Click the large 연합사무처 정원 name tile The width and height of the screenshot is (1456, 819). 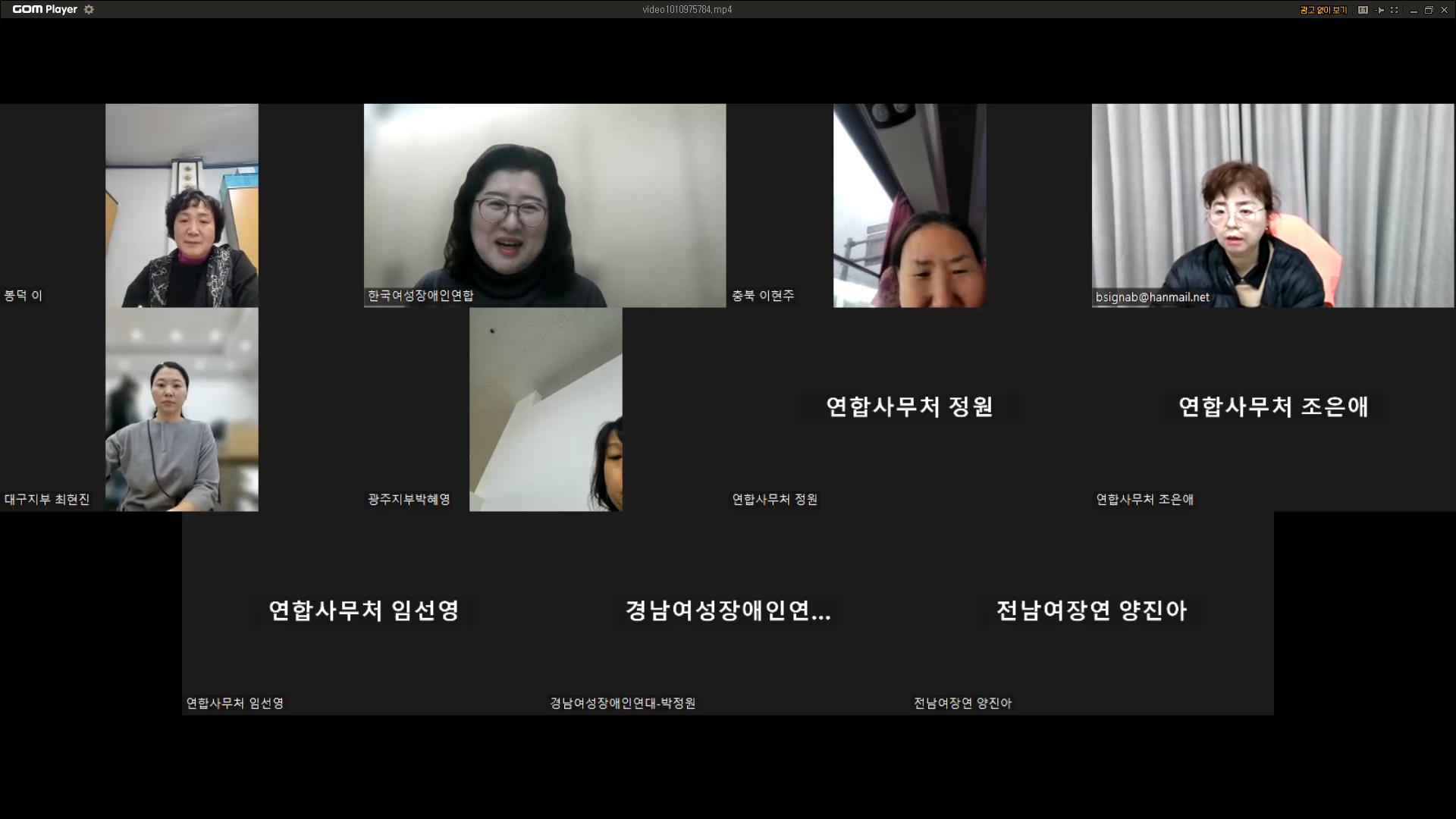910,406
